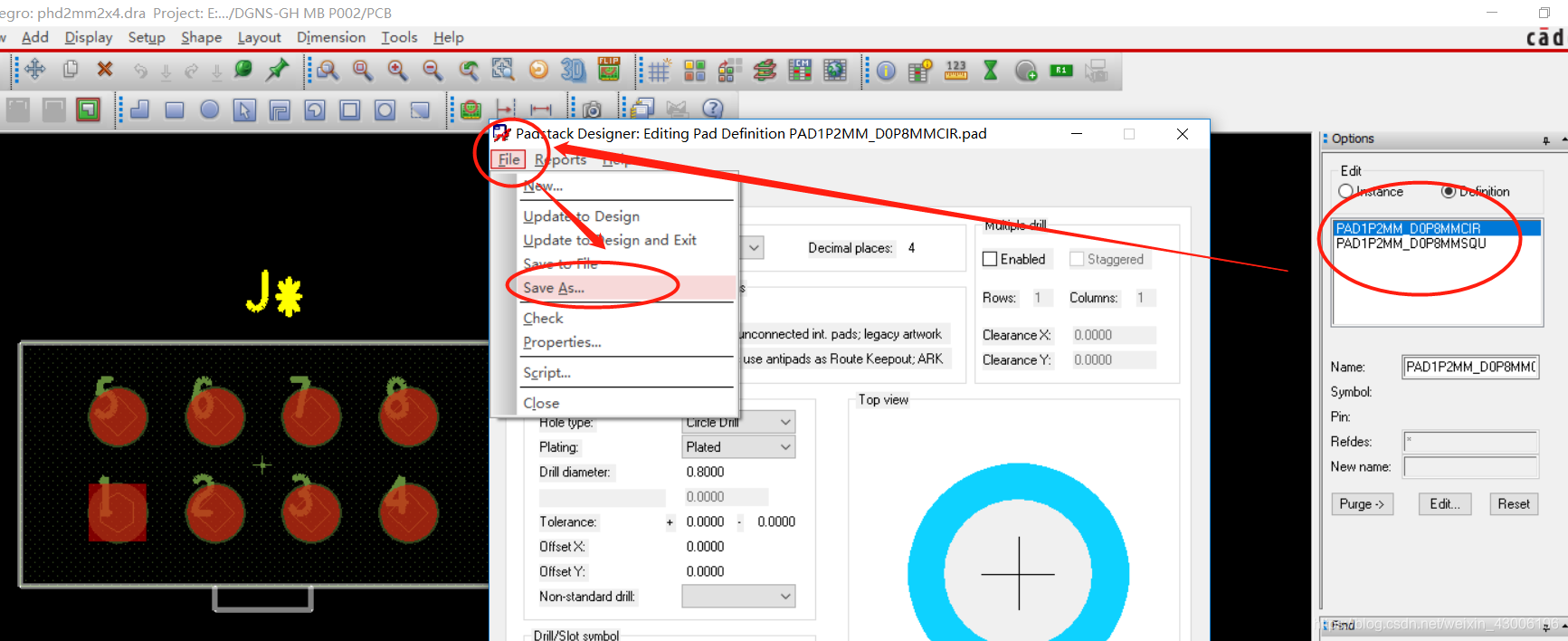
Task: Select PAD1P2MM_D0P8MMSQU in the padstack list
Action: point(1411,244)
